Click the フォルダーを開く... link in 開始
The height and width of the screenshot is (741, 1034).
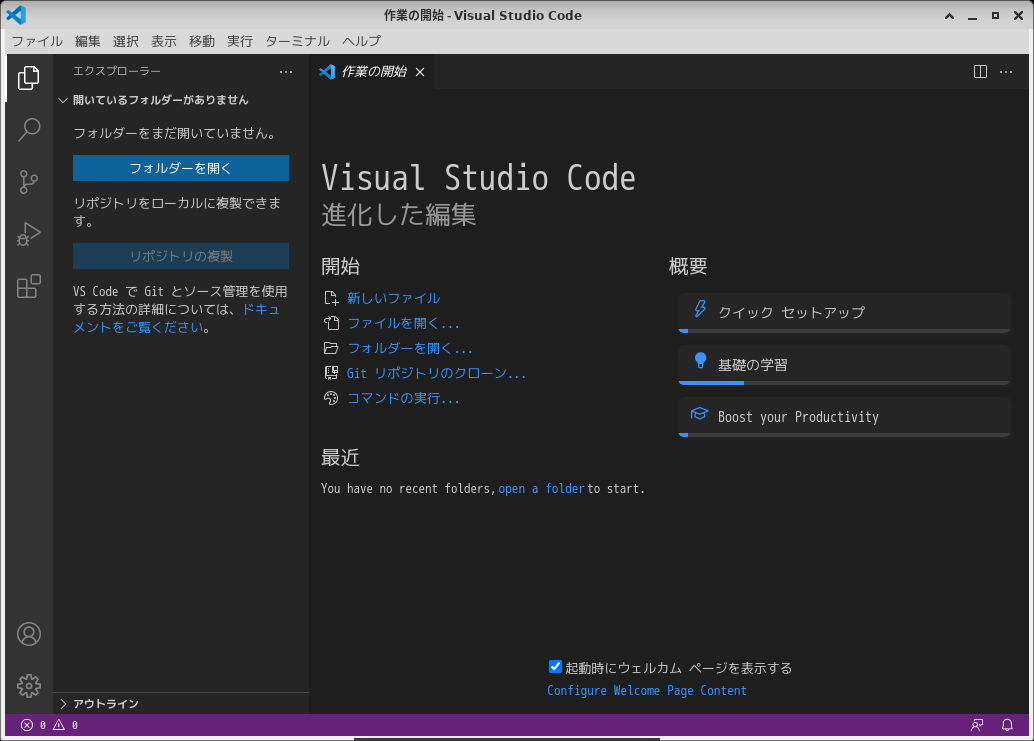[x=410, y=349]
